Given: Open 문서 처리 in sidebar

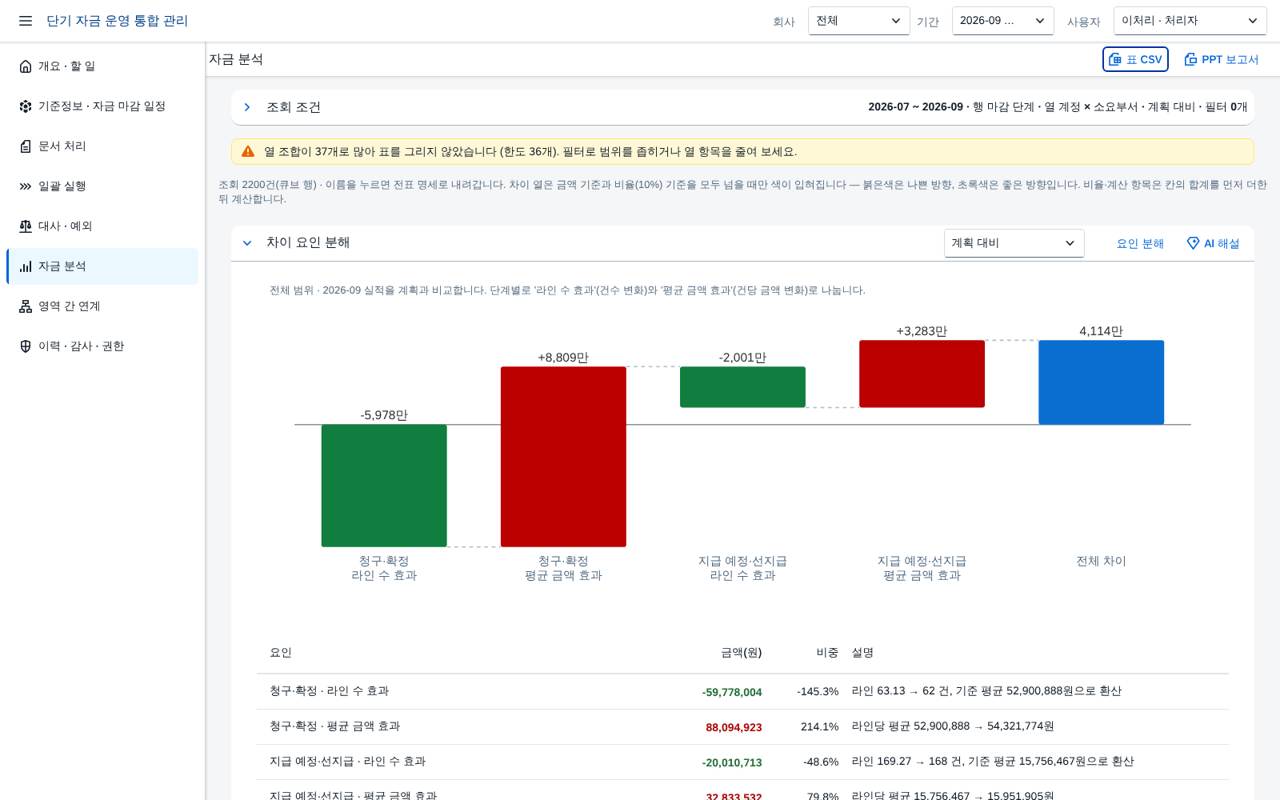Looking at the screenshot, I should [102, 146].
